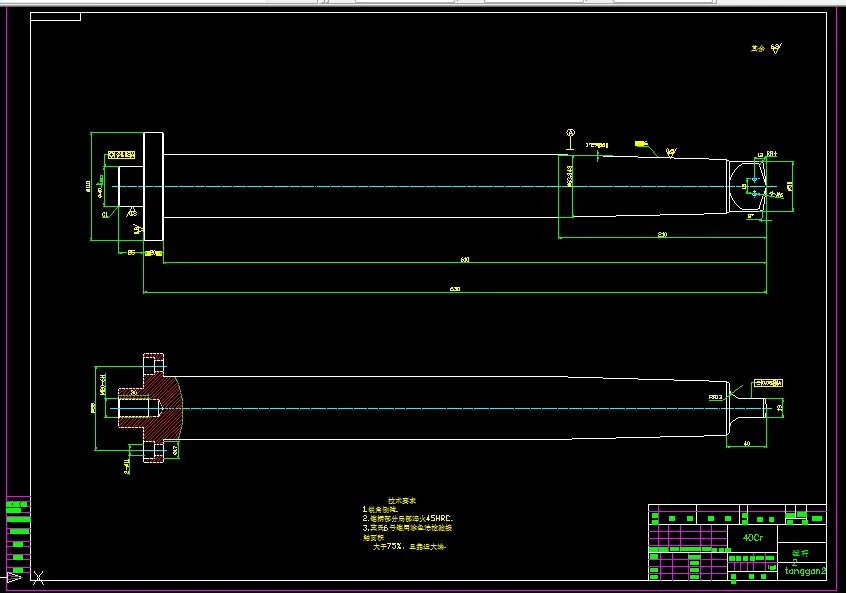The image size is (846, 593).
Task: Select the surface roughness symbol in top-right corner
Action: coord(776,49)
